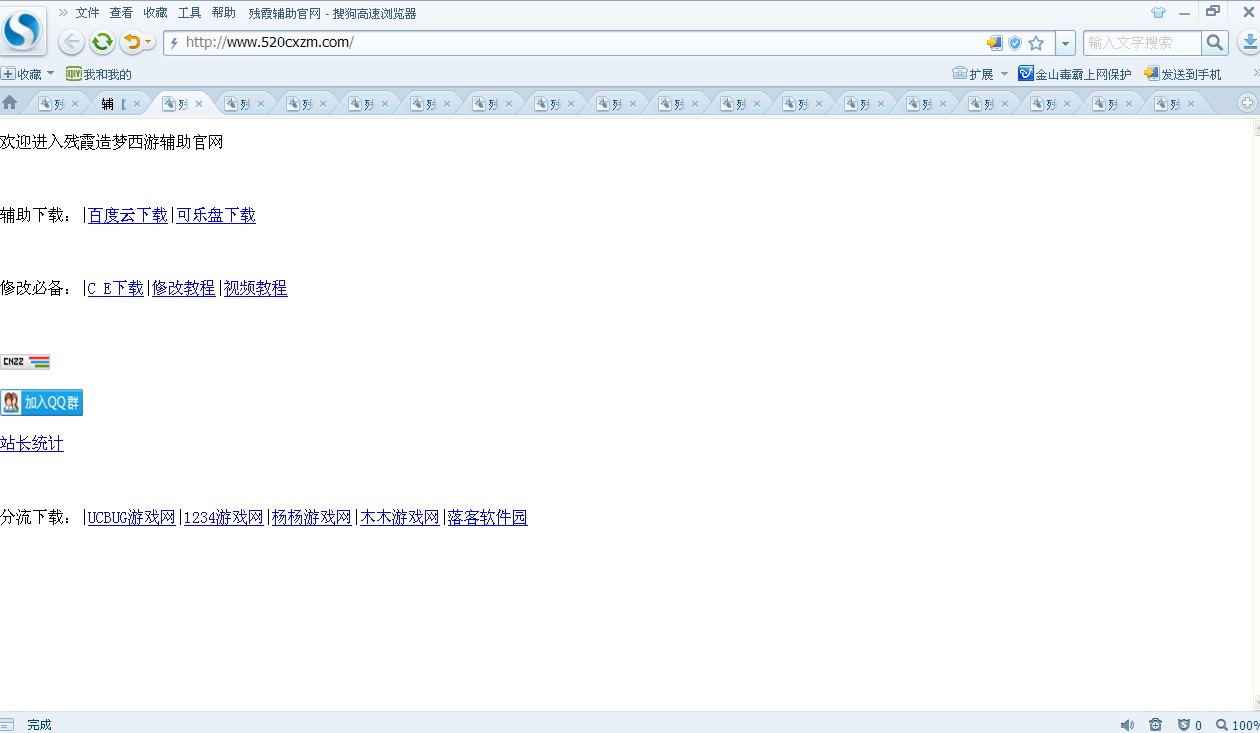
Task: Open the 木木游戏网 link
Action: pos(400,518)
